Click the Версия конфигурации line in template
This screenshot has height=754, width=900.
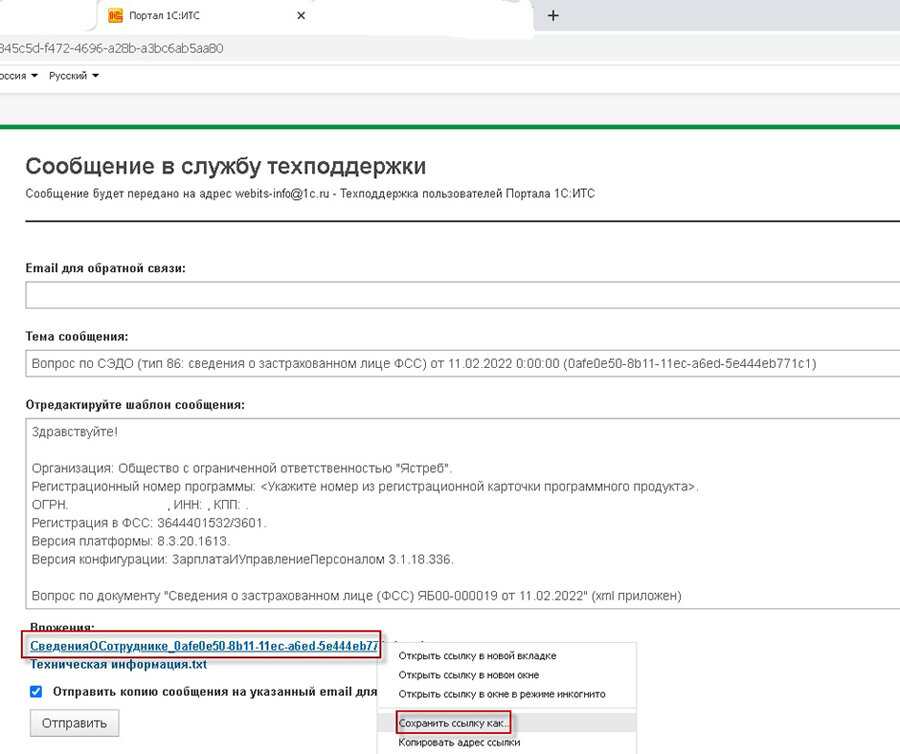243,559
